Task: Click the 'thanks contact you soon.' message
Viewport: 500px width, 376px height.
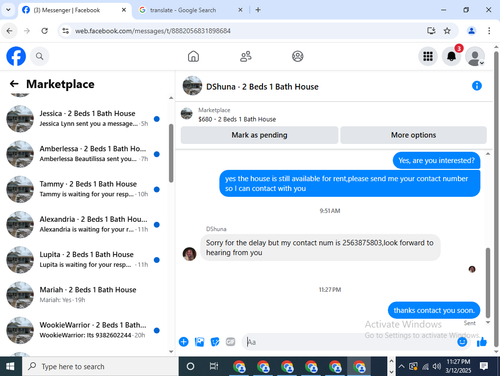Action: (434, 310)
